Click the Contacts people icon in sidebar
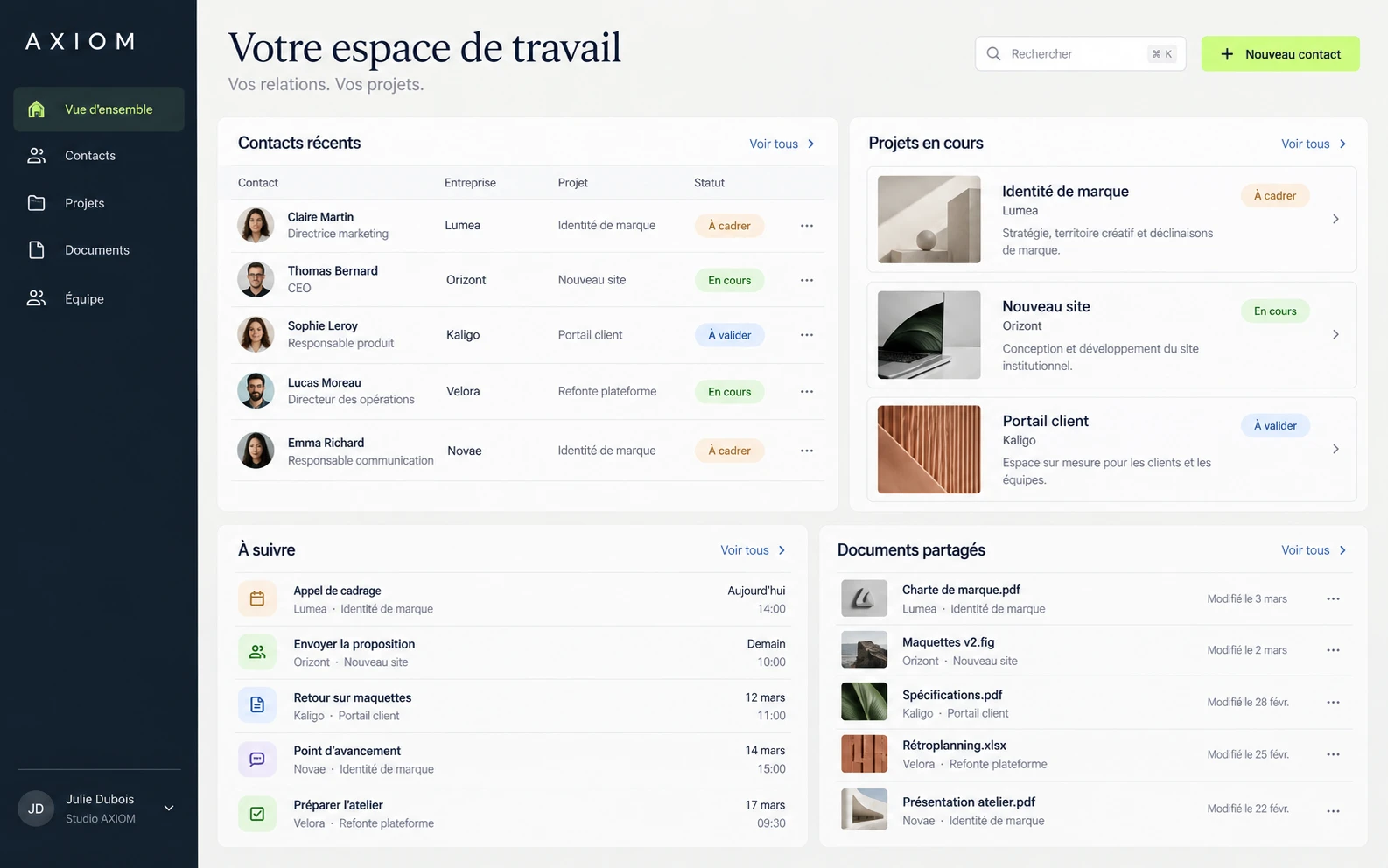This screenshot has width=1388, height=868. click(36, 156)
